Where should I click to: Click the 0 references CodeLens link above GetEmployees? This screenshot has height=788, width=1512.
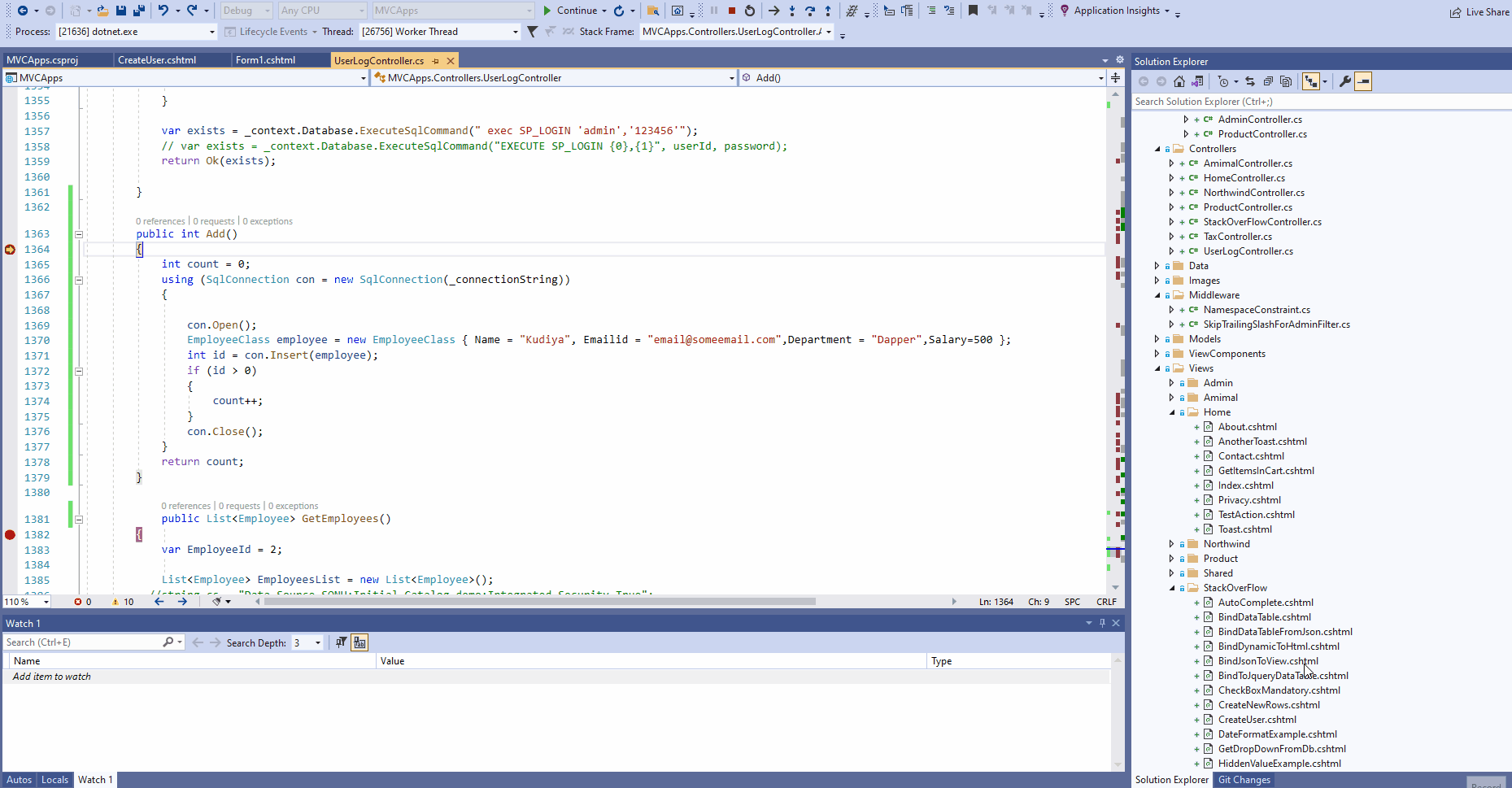(186, 506)
